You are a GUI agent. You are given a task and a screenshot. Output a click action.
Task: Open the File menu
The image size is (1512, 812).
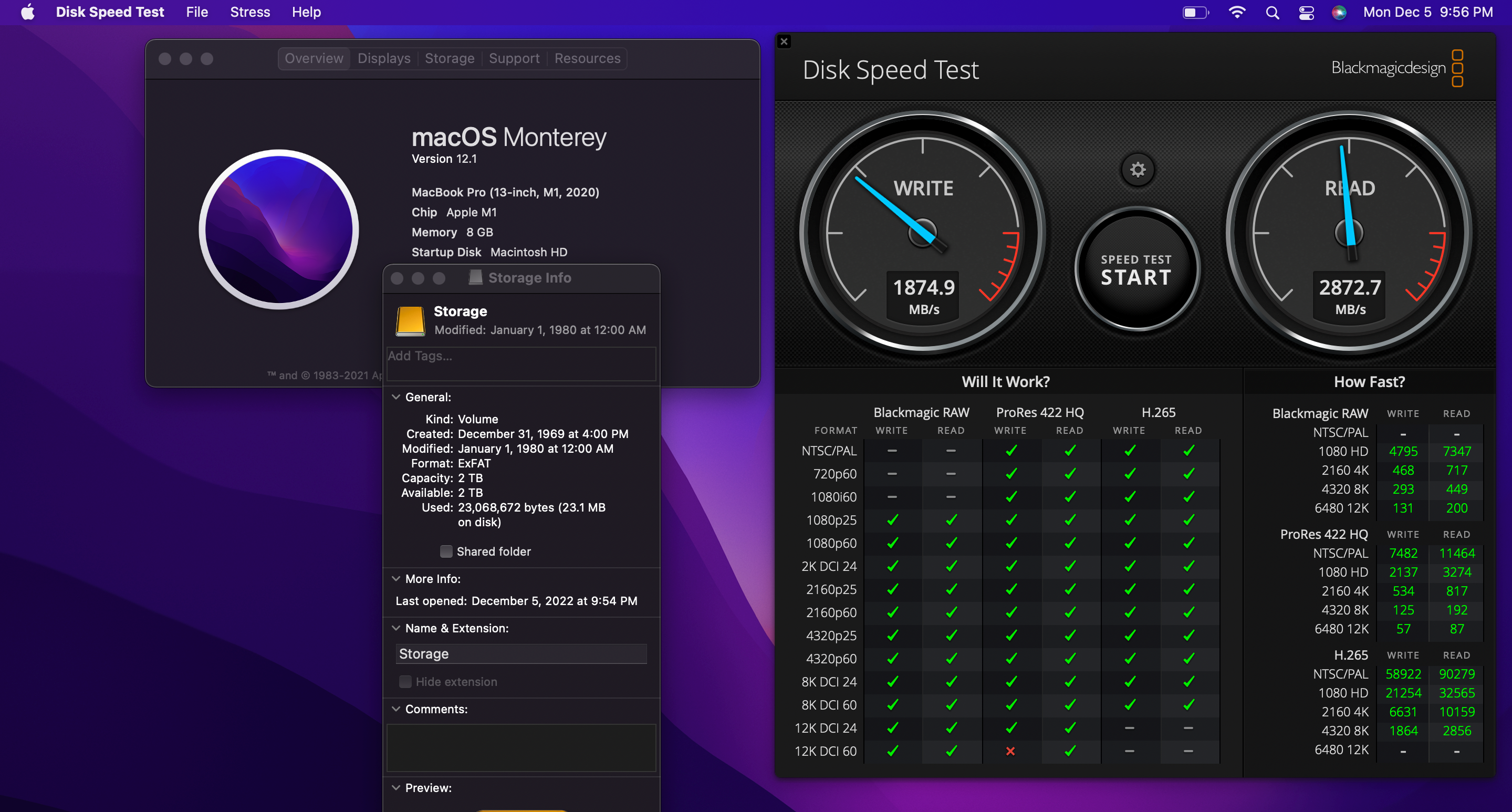coord(196,12)
